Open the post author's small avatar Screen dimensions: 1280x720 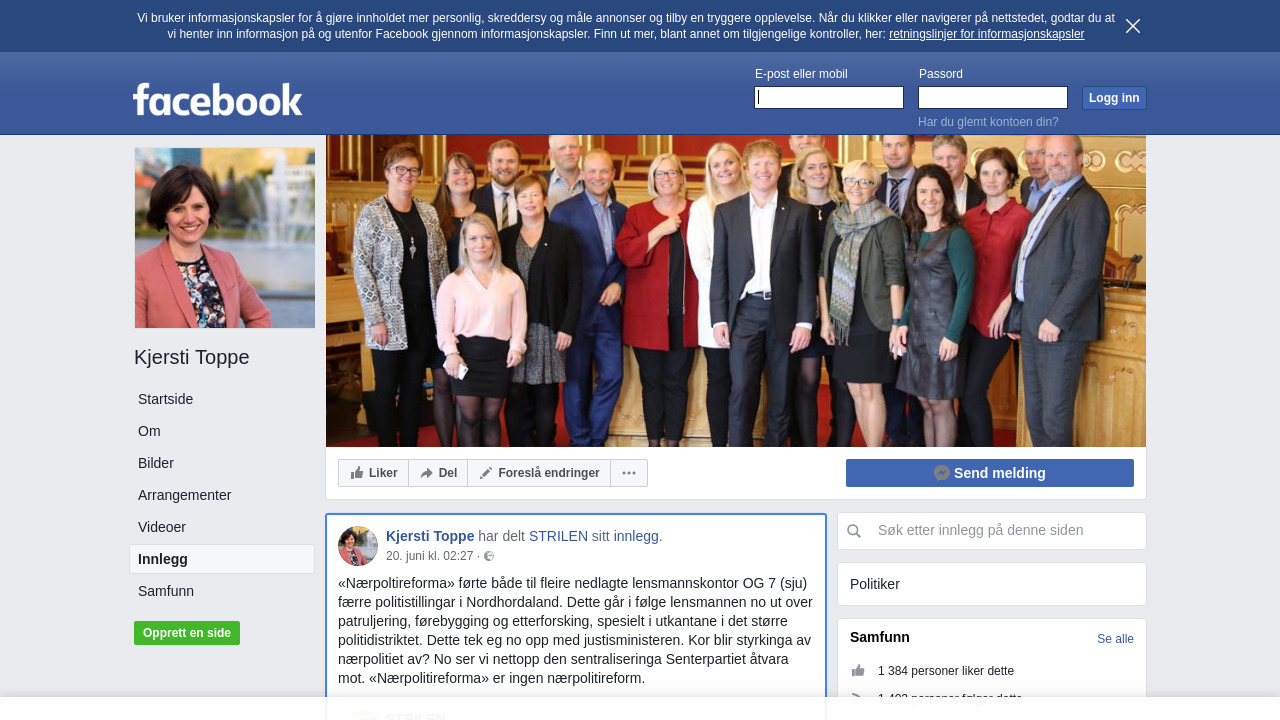click(358, 546)
